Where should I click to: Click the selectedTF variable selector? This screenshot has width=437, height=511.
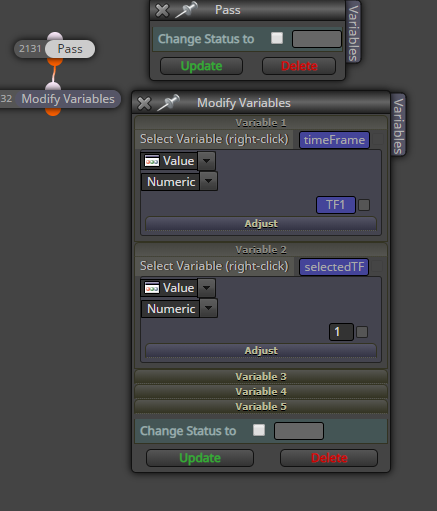tap(334, 267)
